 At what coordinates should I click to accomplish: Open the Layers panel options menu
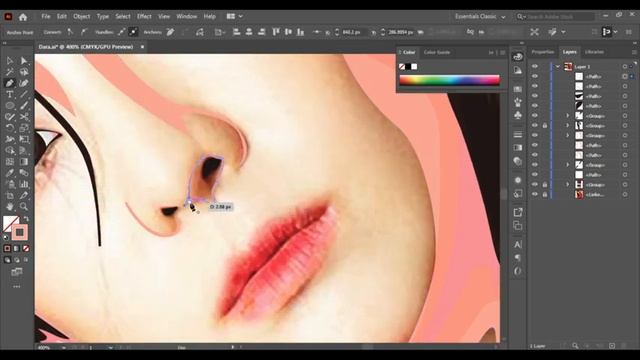[634, 52]
